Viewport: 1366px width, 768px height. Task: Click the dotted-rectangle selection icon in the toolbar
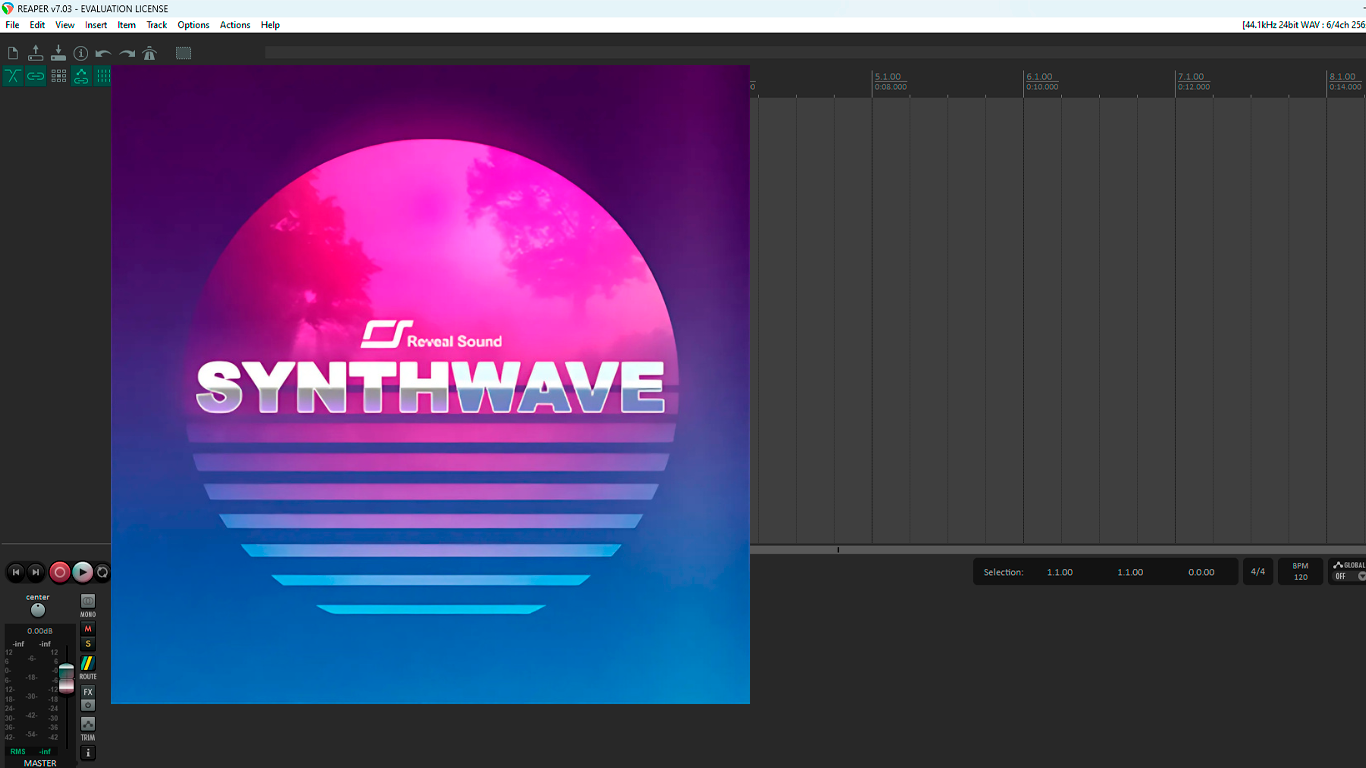183,53
